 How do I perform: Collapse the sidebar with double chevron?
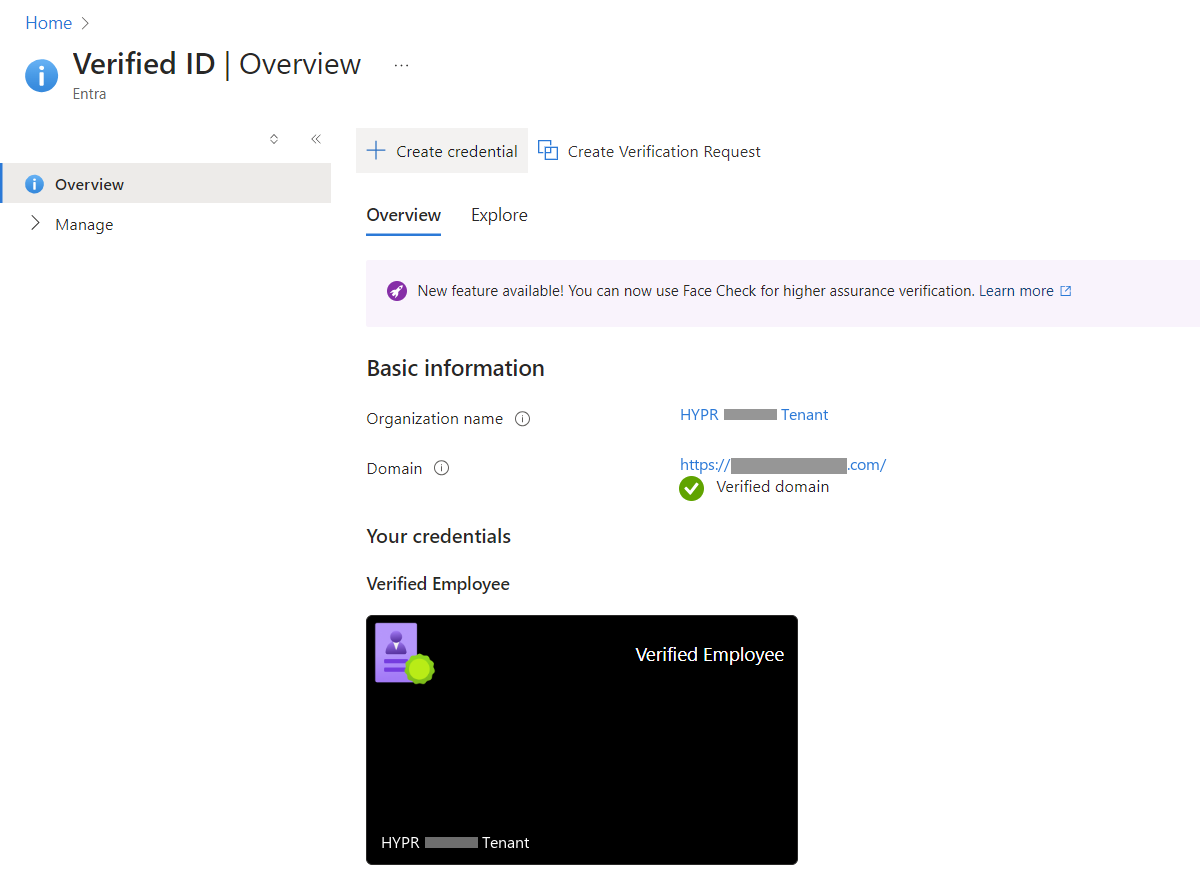(x=316, y=139)
